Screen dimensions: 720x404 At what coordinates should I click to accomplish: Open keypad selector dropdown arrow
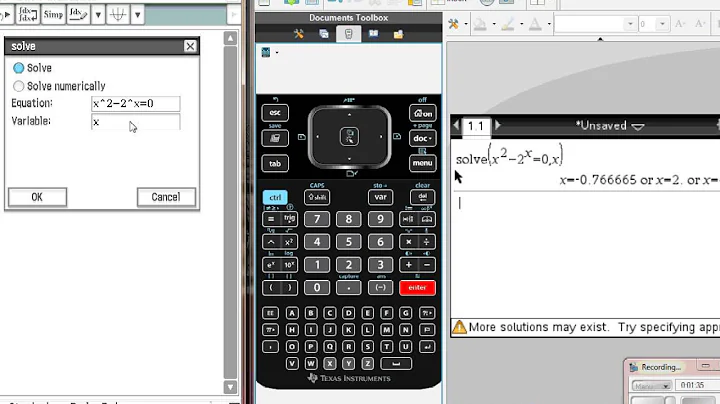pyautogui.click(x=277, y=52)
